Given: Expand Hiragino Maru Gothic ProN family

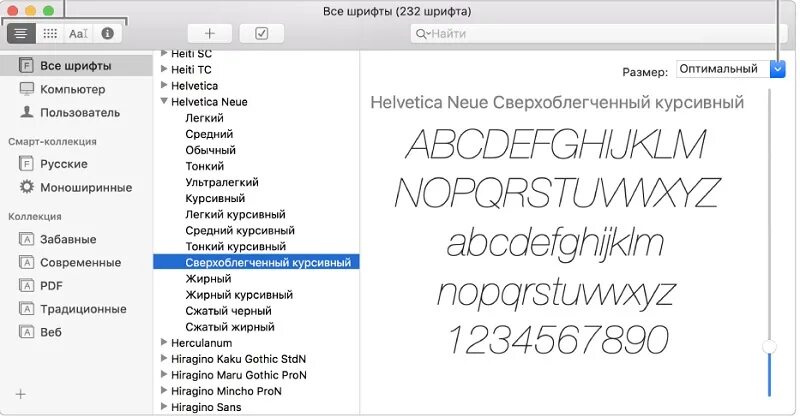Looking at the screenshot, I should click(164, 374).
